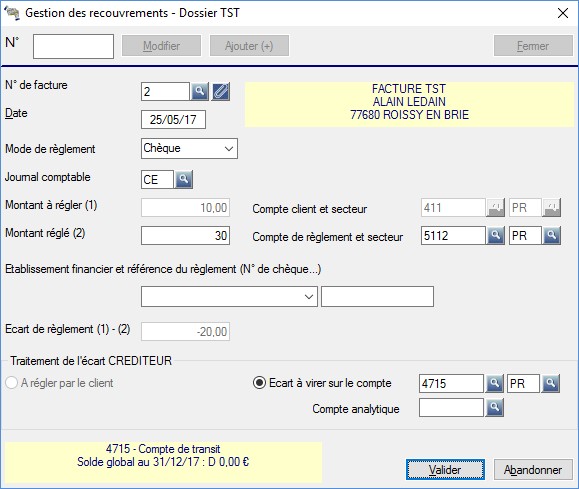579x489 pixels.
Task: Click the Valider button
Action: 445,470
